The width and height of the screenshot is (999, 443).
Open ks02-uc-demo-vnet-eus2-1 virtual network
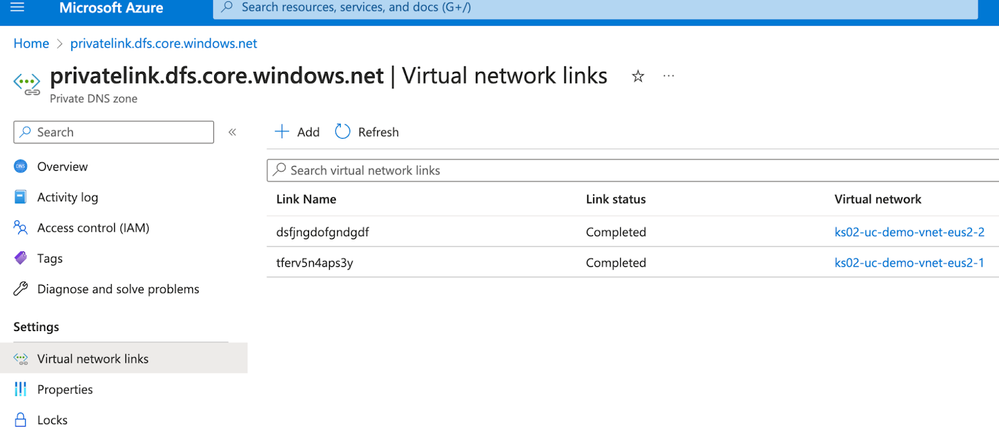(909, 263)
